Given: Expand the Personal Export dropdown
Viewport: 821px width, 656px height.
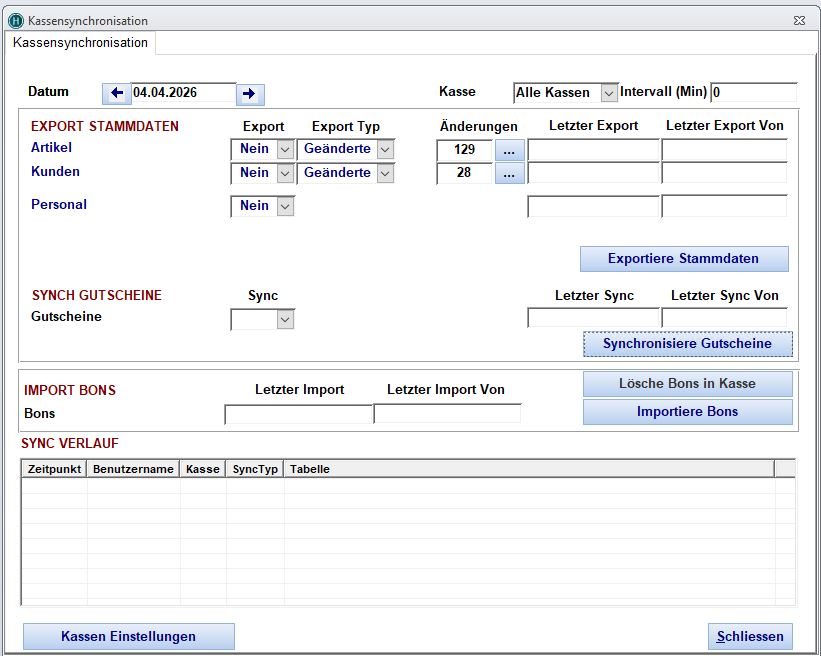Looking at the screenshot, I should [x=285, y=206].
